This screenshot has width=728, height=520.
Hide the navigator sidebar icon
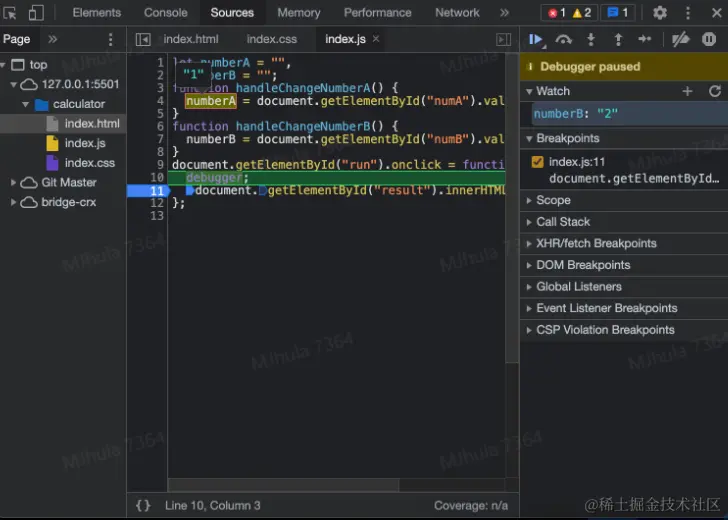[x=143, y=39]
